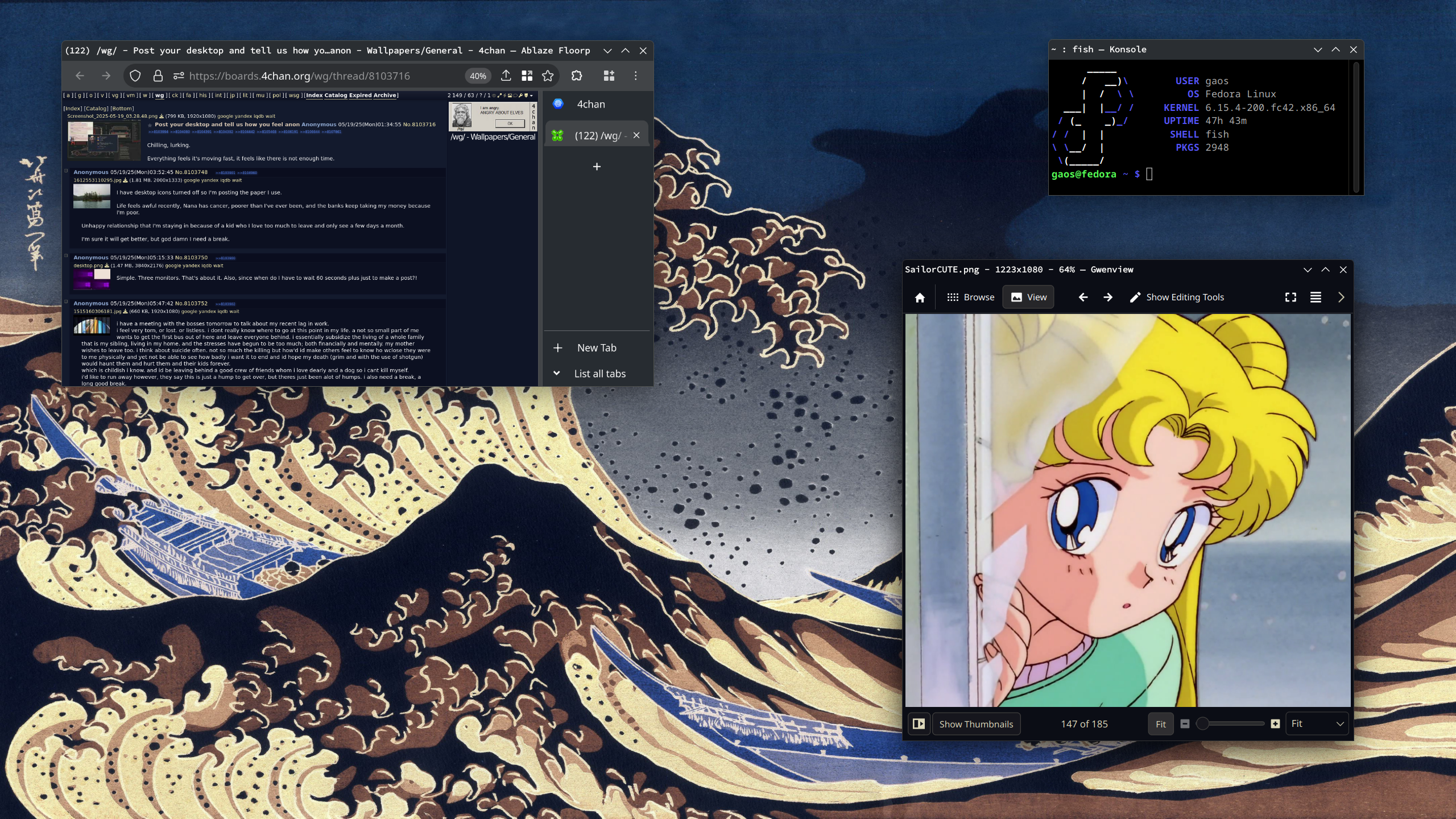Open the Expired link in 4chan header

click(360, 96)
